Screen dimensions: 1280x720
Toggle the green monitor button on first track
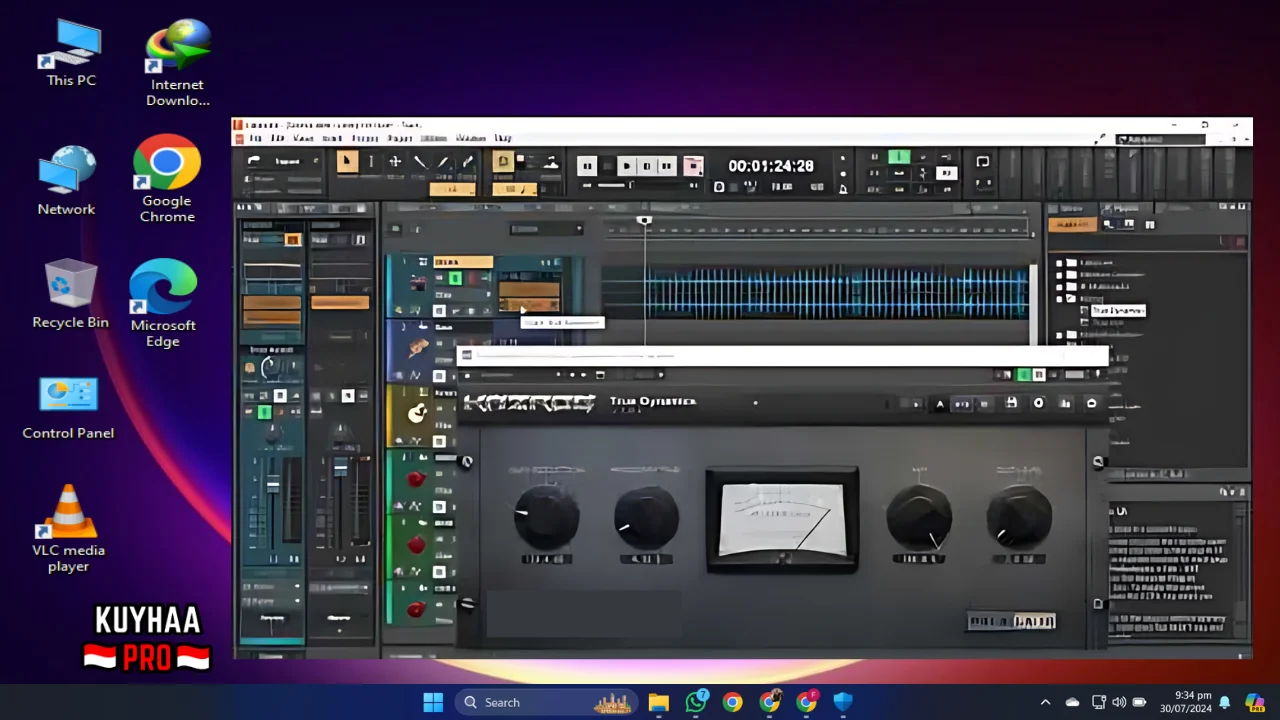click(x=455, y=278)
